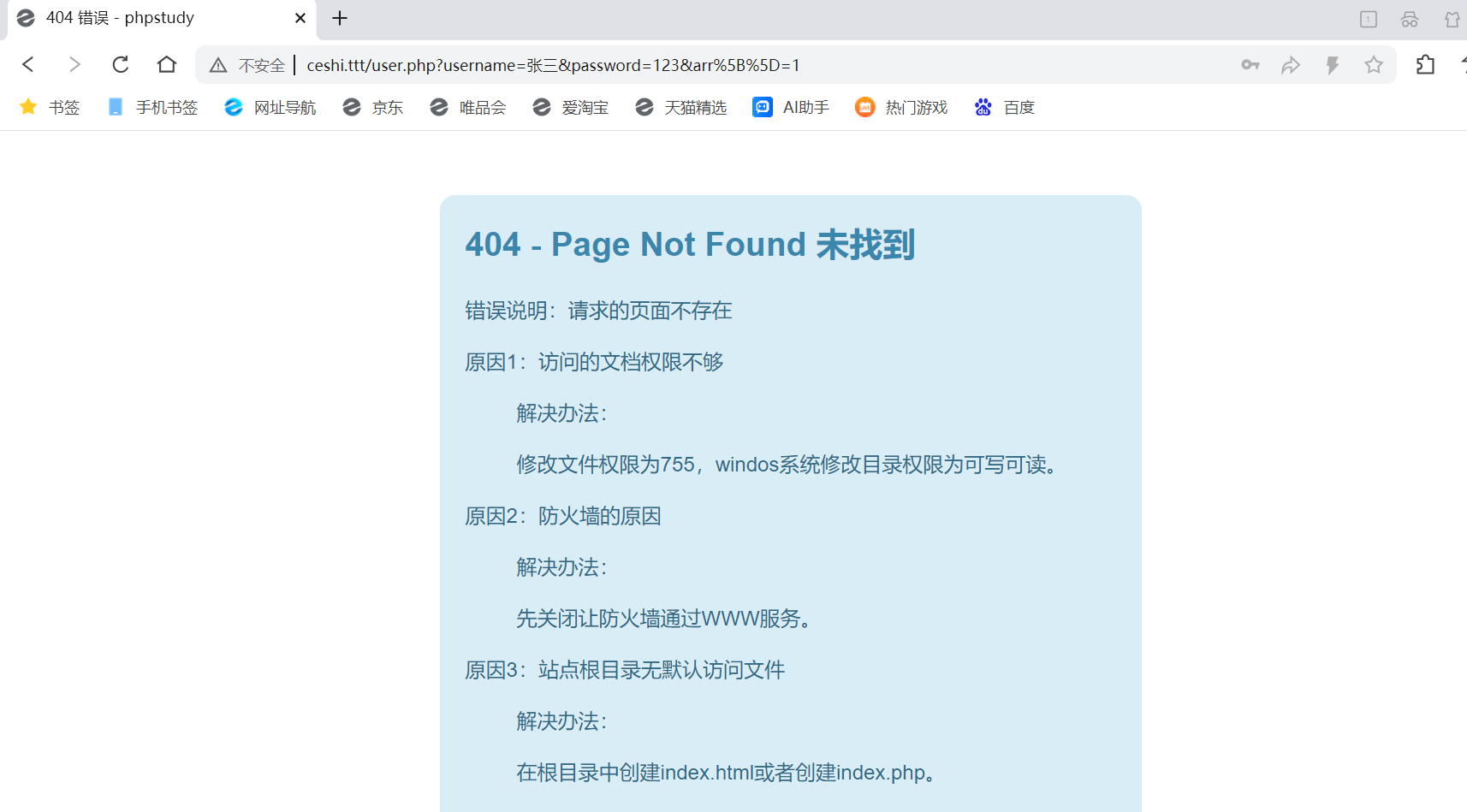Screen dimensions: 1467x812
Task: Open the 京东 bookmark
Action: point(373,107)
